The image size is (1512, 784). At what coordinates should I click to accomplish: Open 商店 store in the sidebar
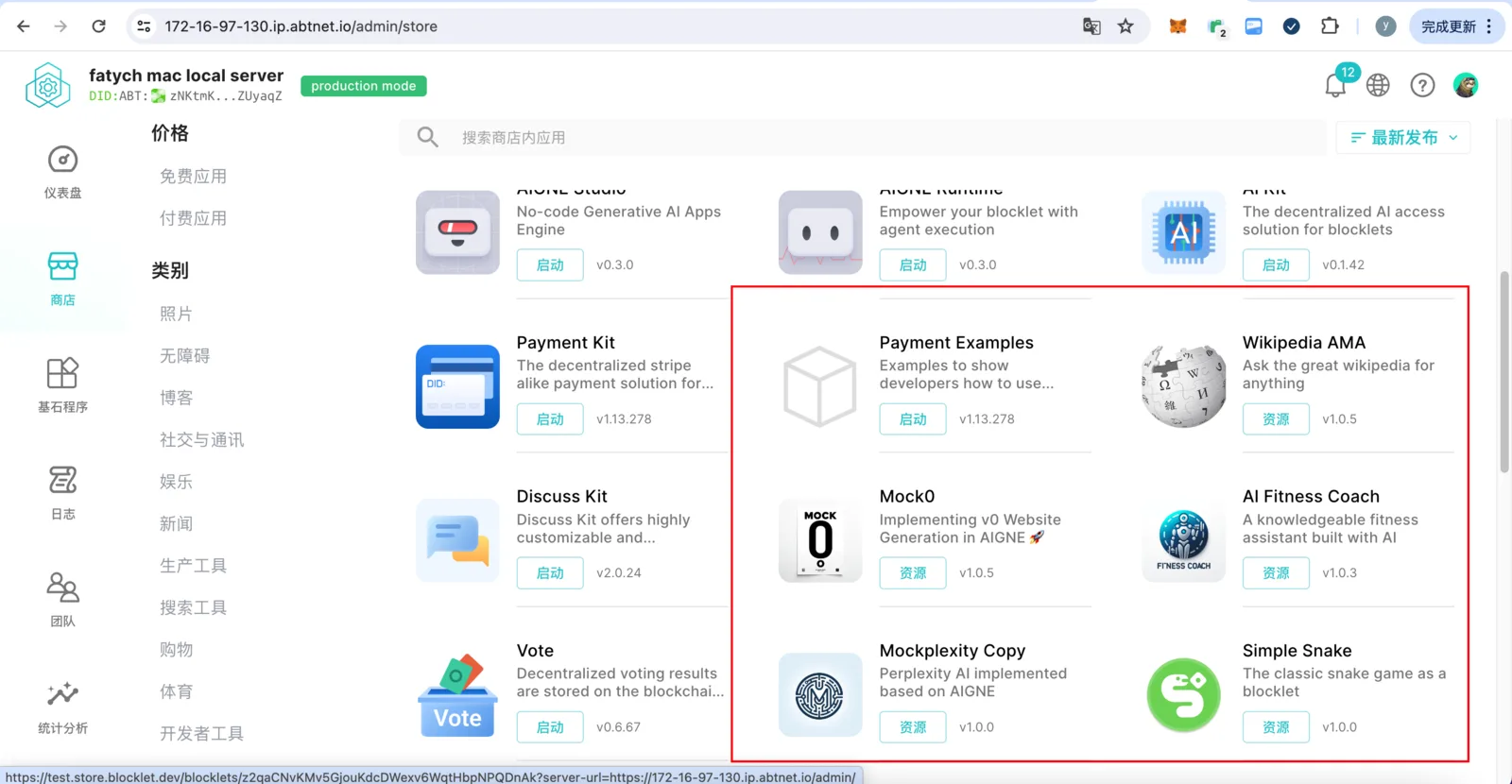pos(62,280)
